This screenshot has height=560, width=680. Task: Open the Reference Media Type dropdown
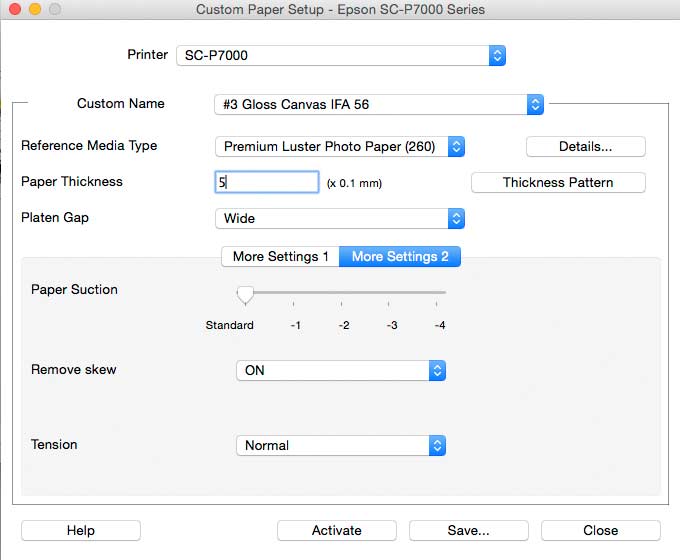click(x=340, y=147)
